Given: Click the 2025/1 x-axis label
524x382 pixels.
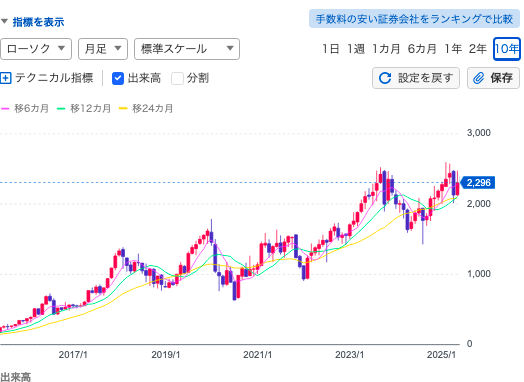Looking at the screenshot, I should 441,355.
